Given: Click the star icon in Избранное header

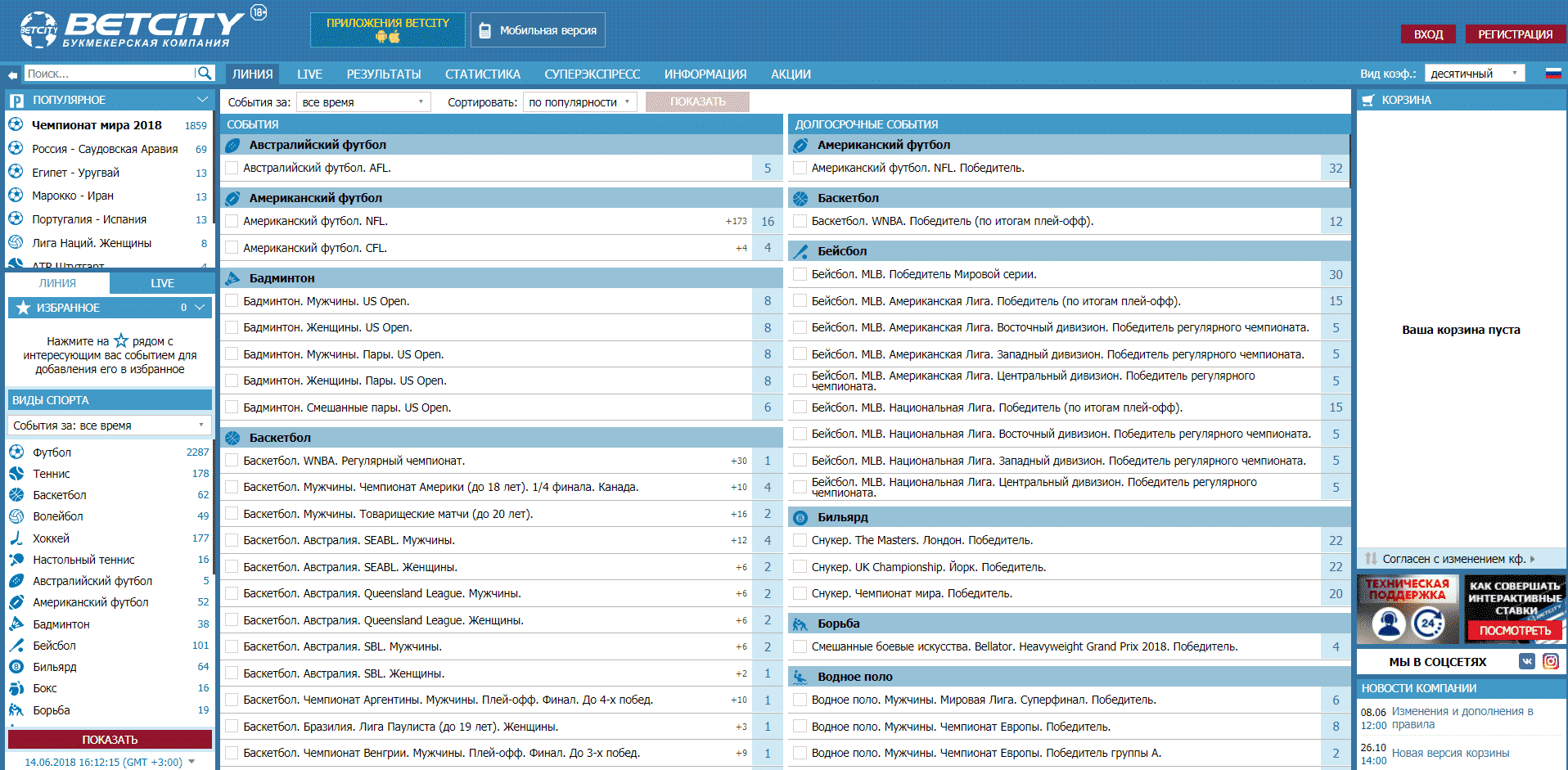Looking at the screenshot, I should click(23, 308).
